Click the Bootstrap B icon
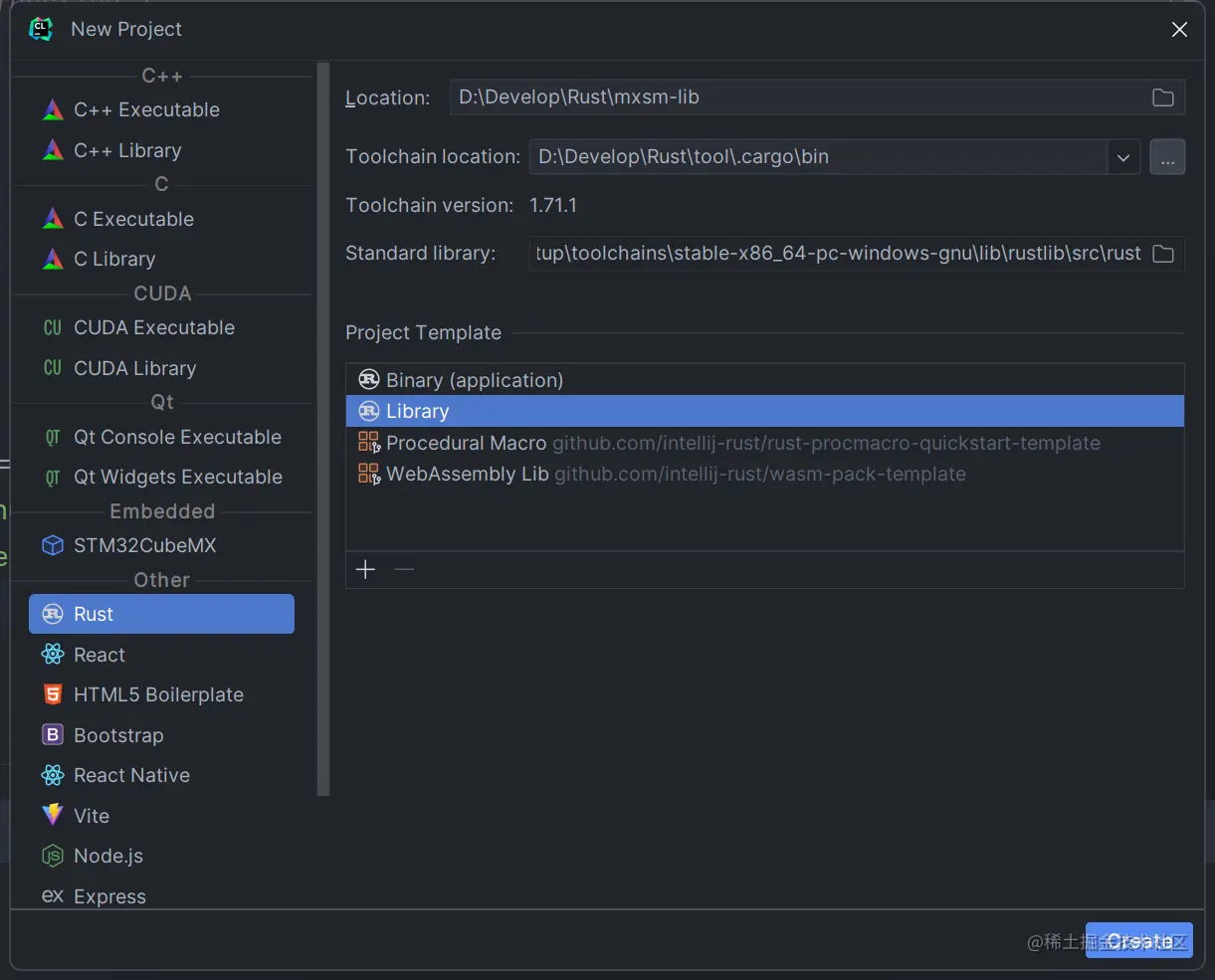The width and height of the screenshot is (1215, 980). pos(53,735)
